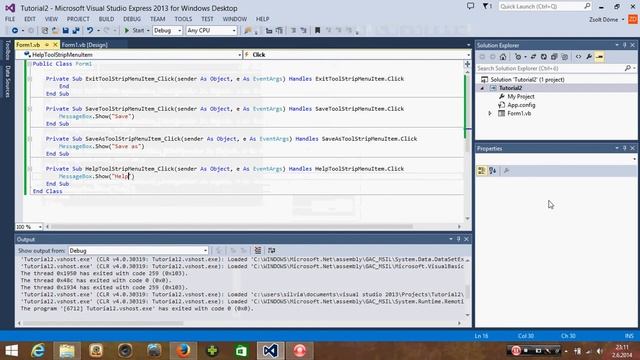Open the feedback speech bubble icon
Image resolution: width=640 pixels, height=360 pixels.
click(x=470, y=6)
